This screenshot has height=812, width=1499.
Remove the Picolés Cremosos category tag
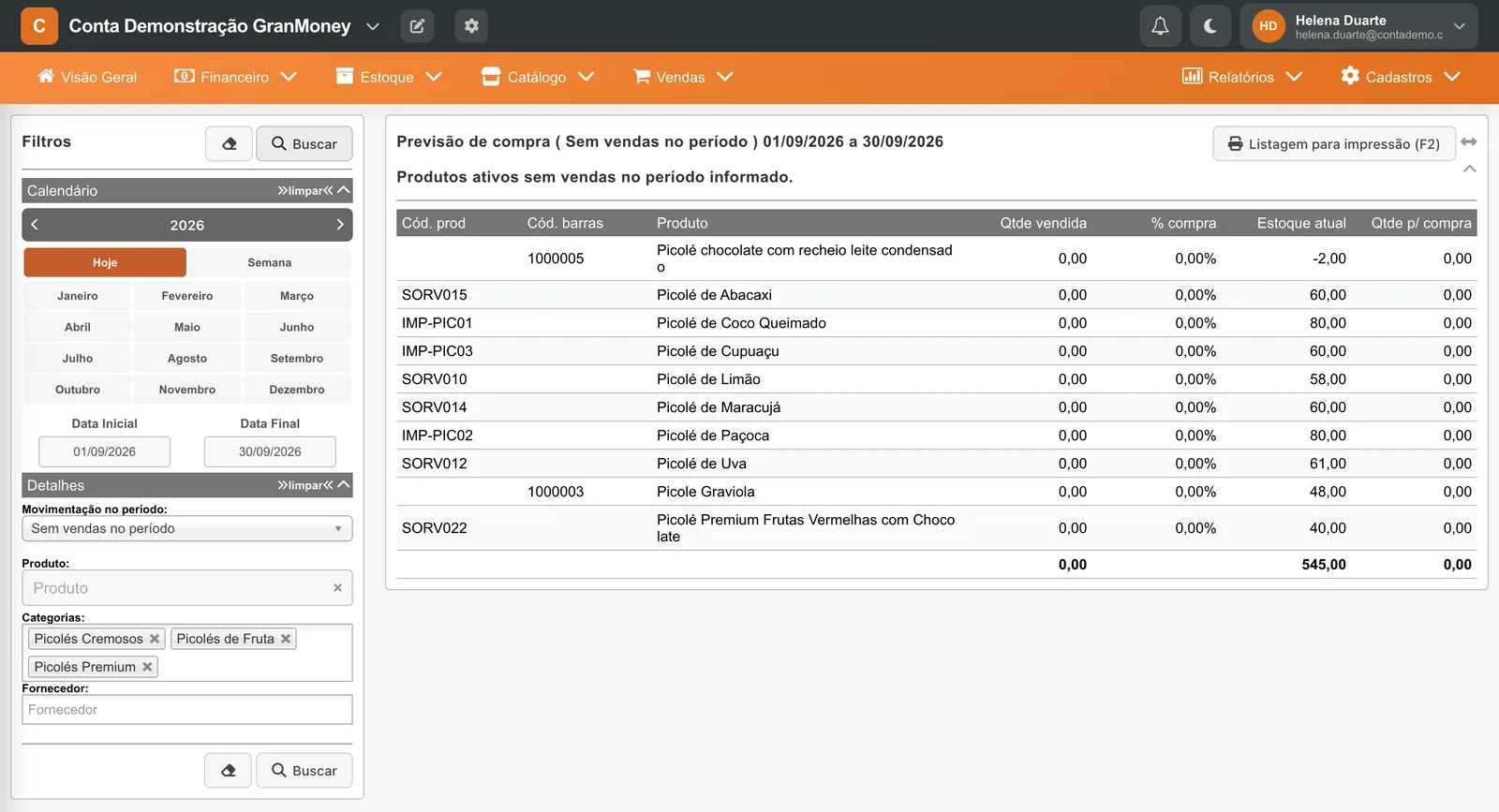[x=155, y=639]
